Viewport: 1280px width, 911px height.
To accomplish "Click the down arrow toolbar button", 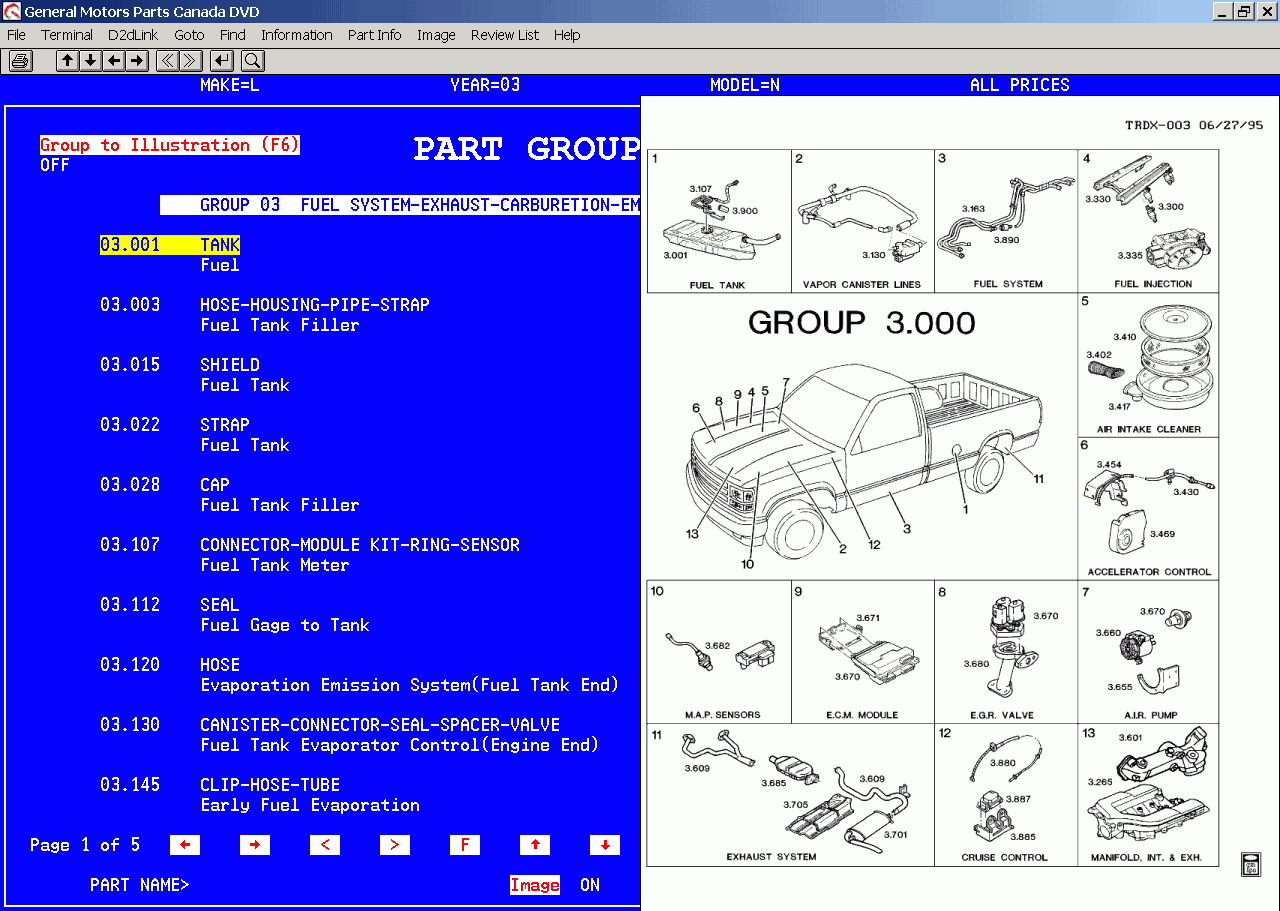I will 90,61.
